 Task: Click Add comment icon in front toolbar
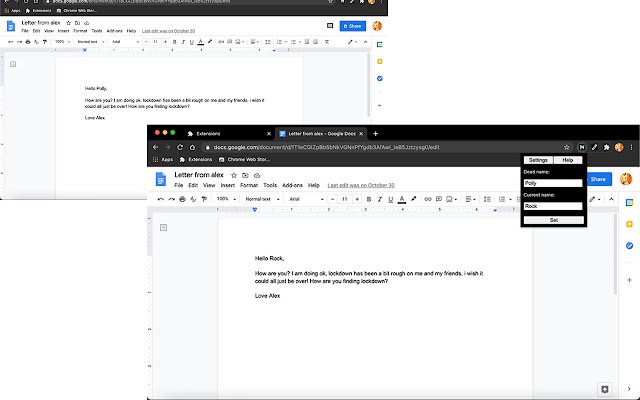(439, 199)
